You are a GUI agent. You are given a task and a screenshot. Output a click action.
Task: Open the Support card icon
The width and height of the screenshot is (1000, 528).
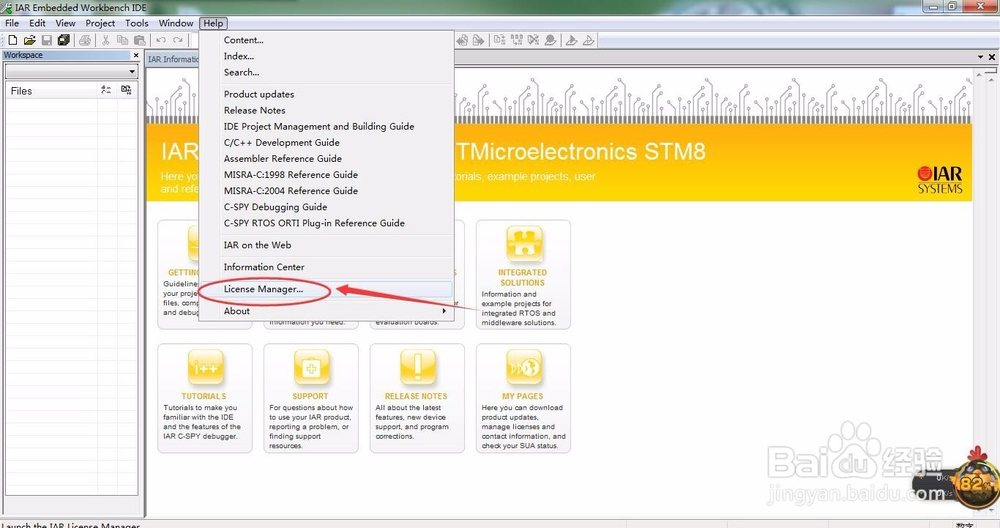311,367
